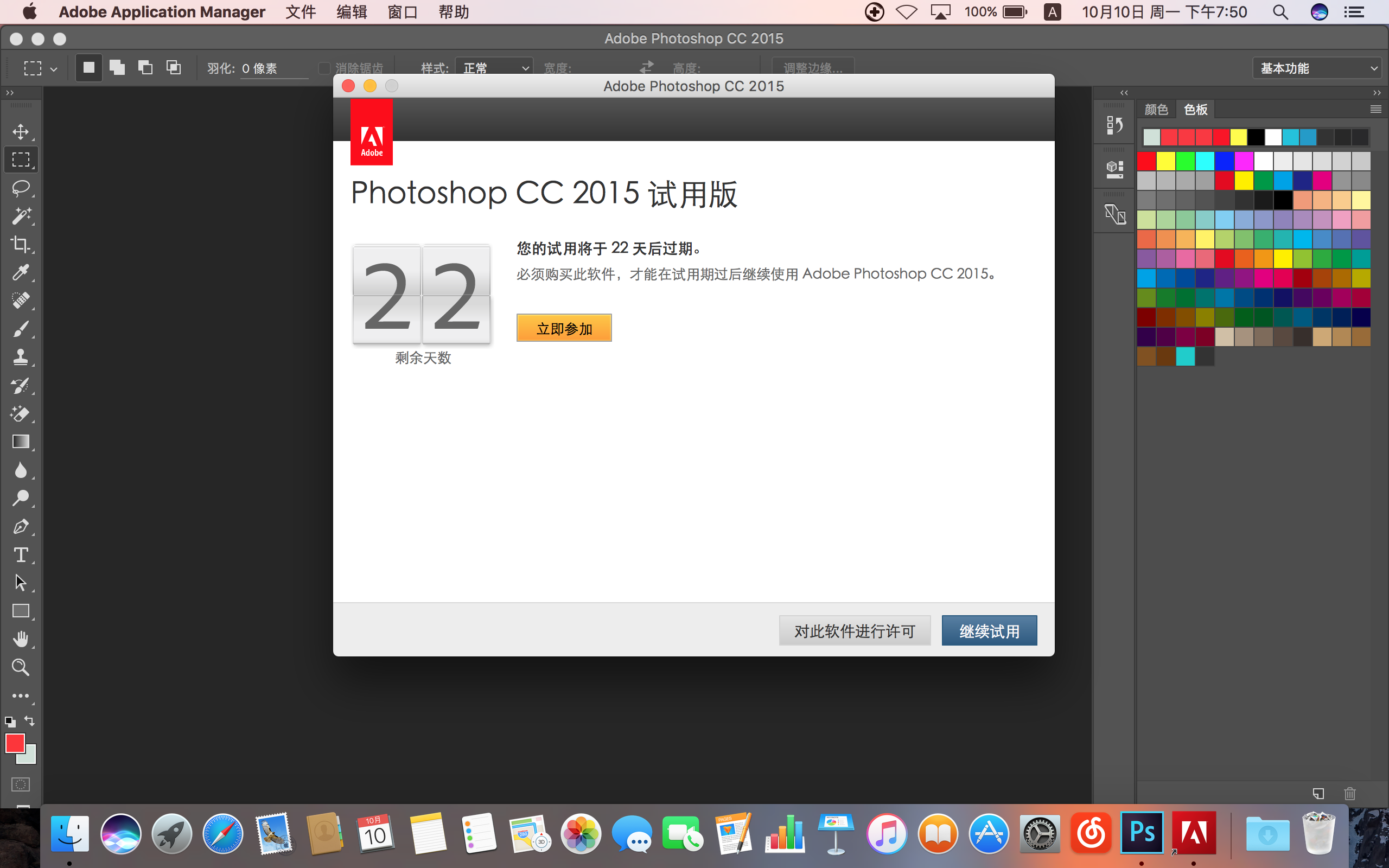
Task: Select the Gradient tool
Action: 21,442
